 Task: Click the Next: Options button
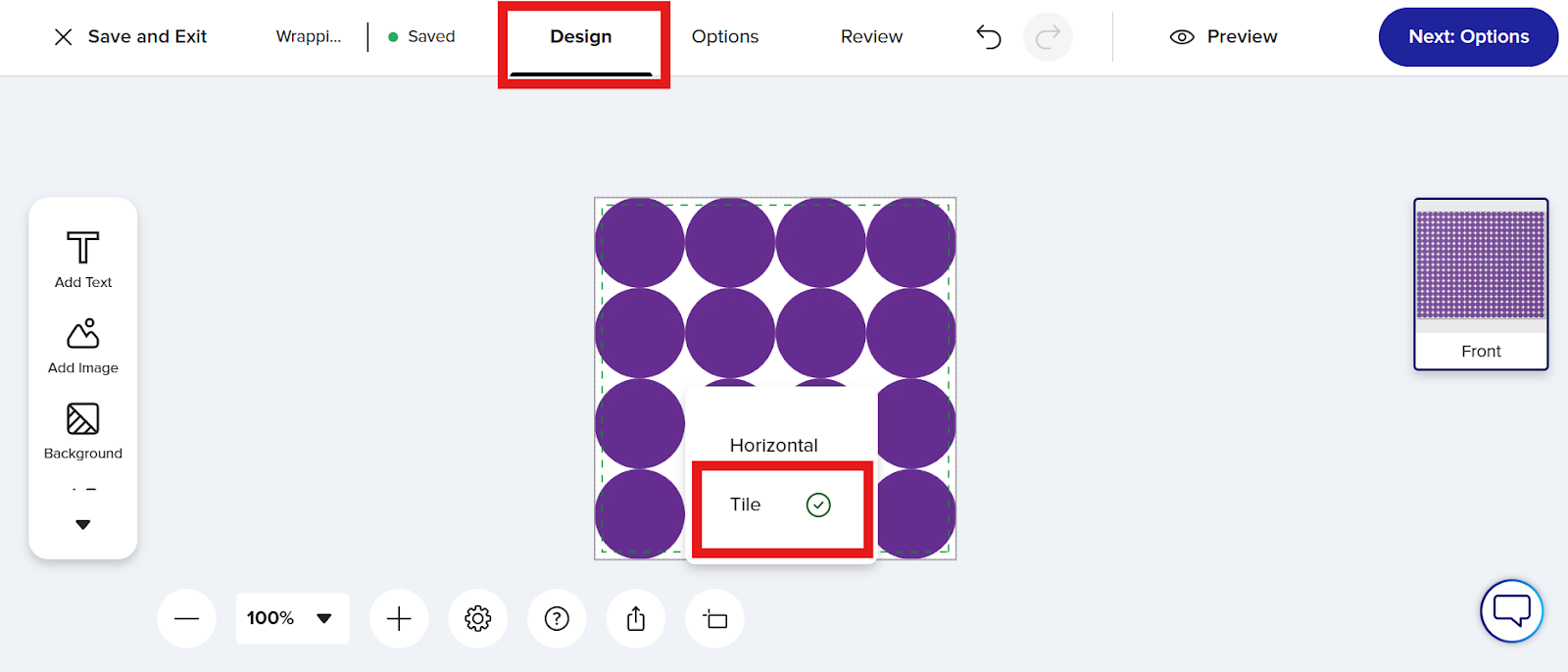click(x=1468, y=37)
